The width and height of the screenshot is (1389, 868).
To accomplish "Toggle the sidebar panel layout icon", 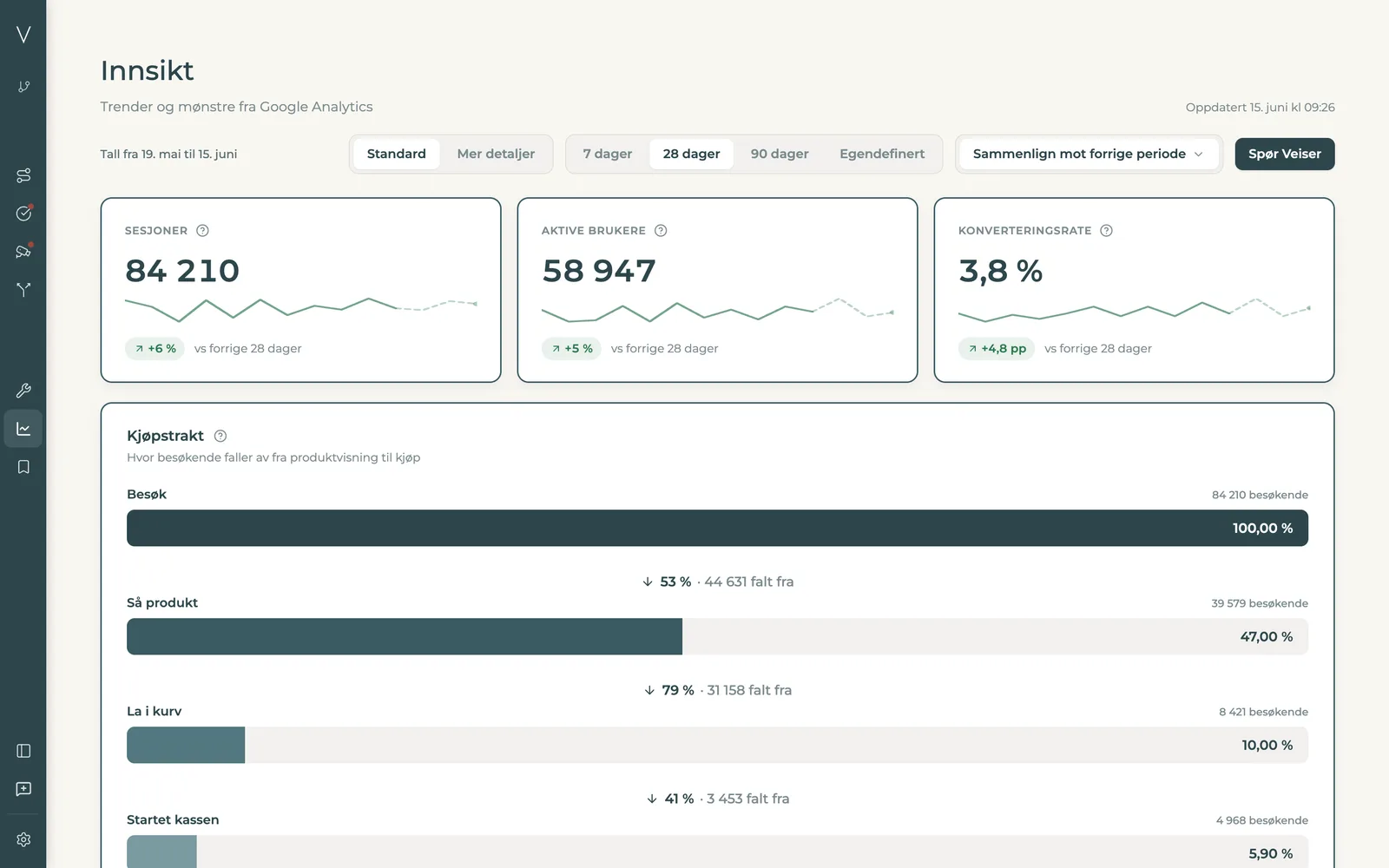I will 23,751.
